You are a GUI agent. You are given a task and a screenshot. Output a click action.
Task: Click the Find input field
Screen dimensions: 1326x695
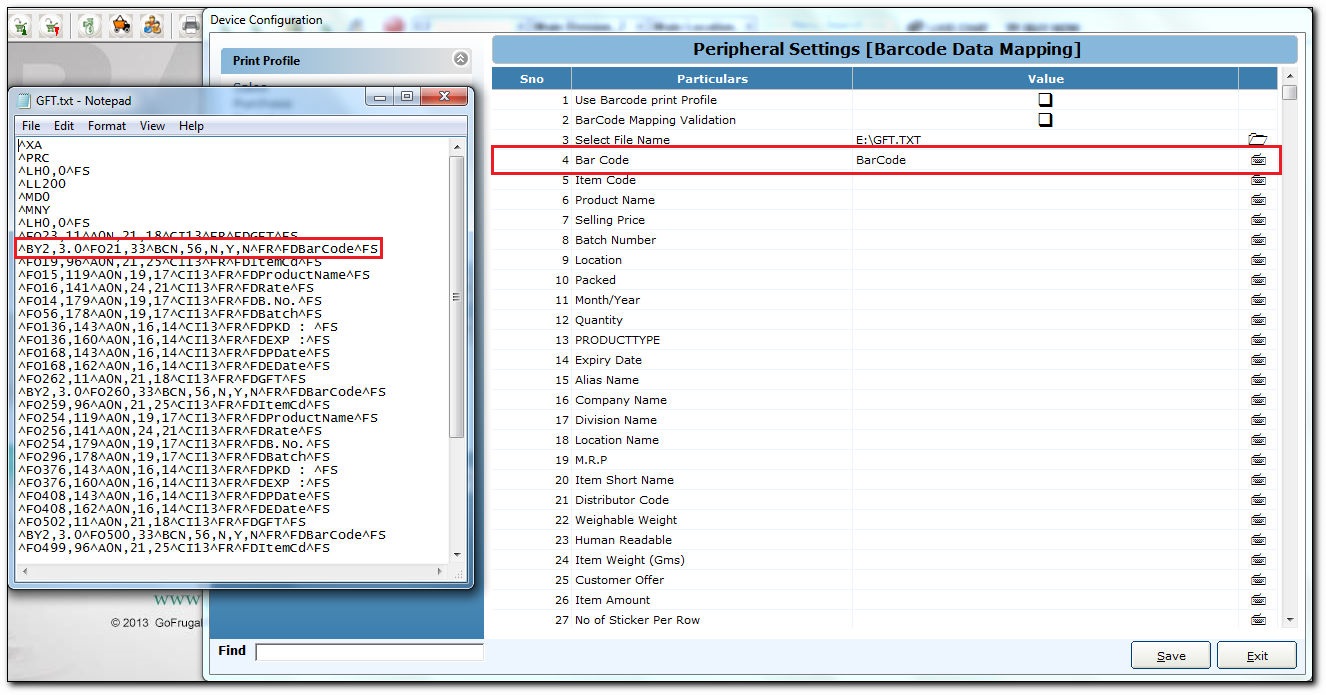369,652
